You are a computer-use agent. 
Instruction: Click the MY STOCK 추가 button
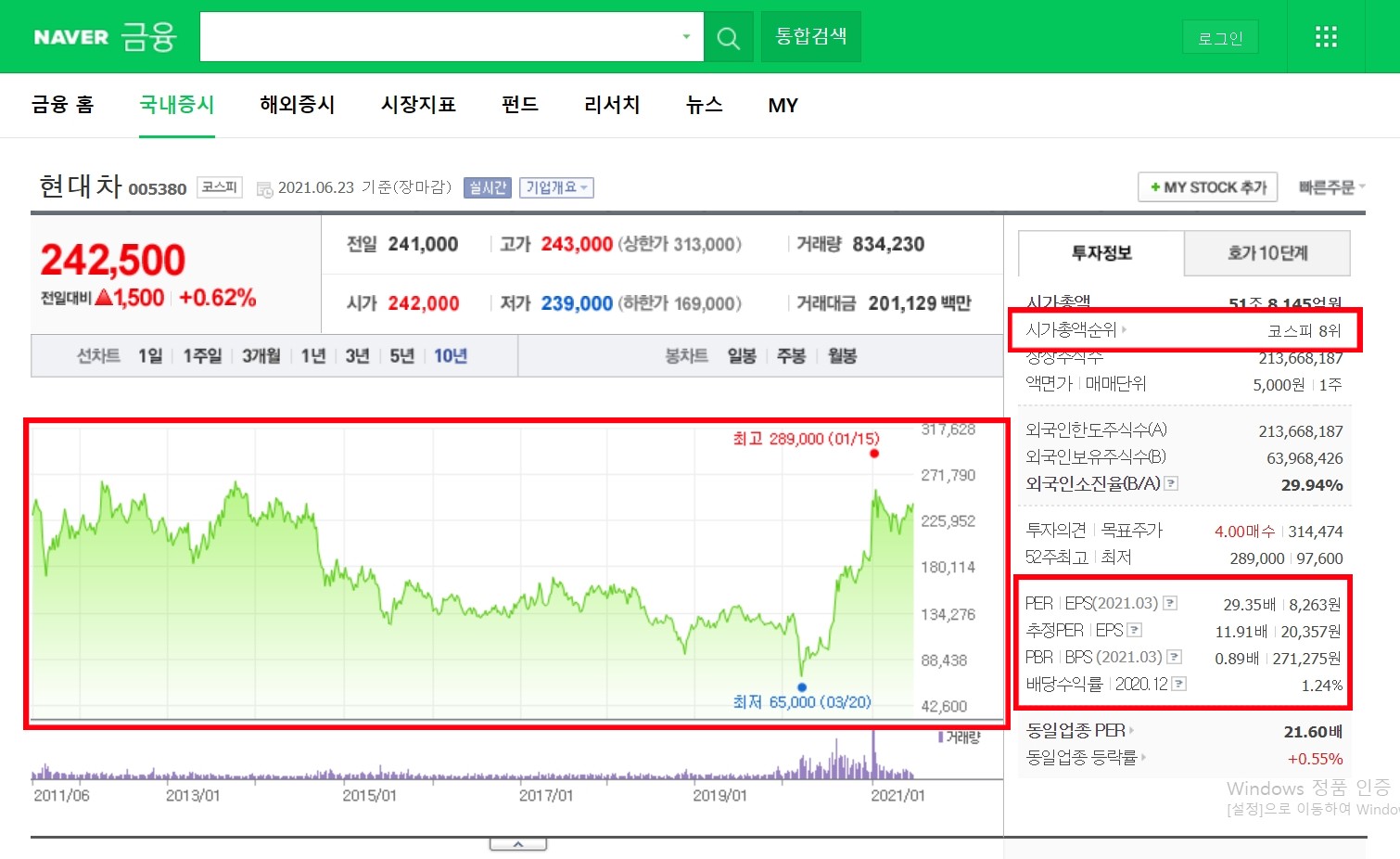[1208, 187]
